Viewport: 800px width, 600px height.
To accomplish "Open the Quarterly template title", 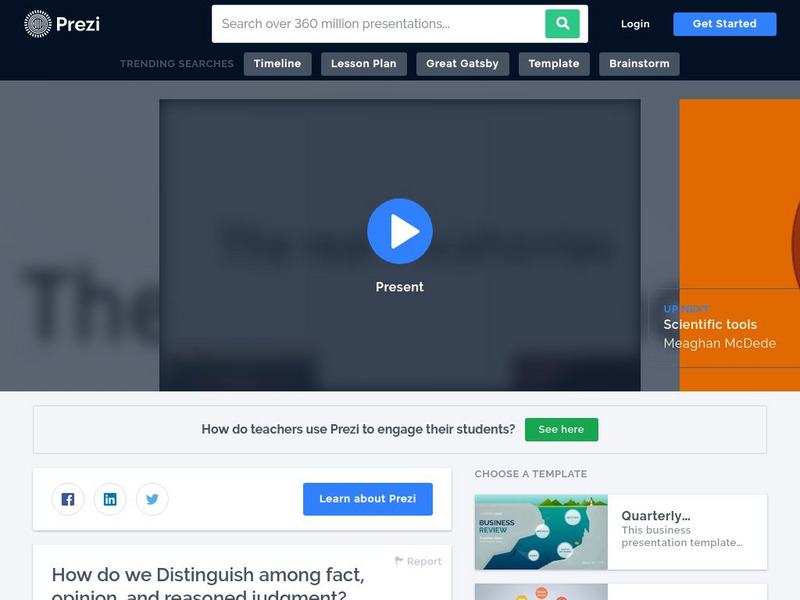I will [x=656, y=516].
